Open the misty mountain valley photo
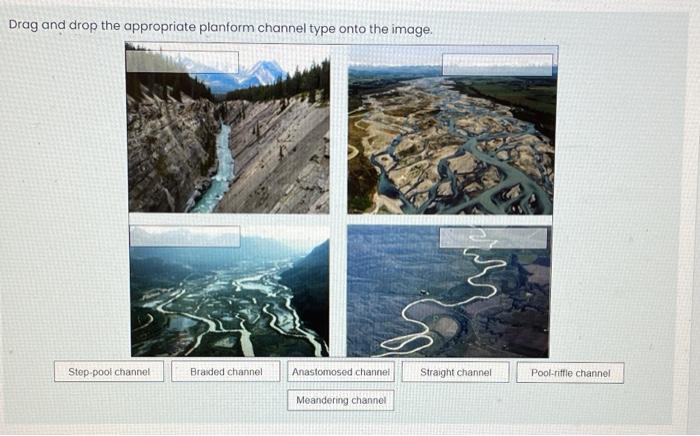700x436 pixels. [229, 291]
